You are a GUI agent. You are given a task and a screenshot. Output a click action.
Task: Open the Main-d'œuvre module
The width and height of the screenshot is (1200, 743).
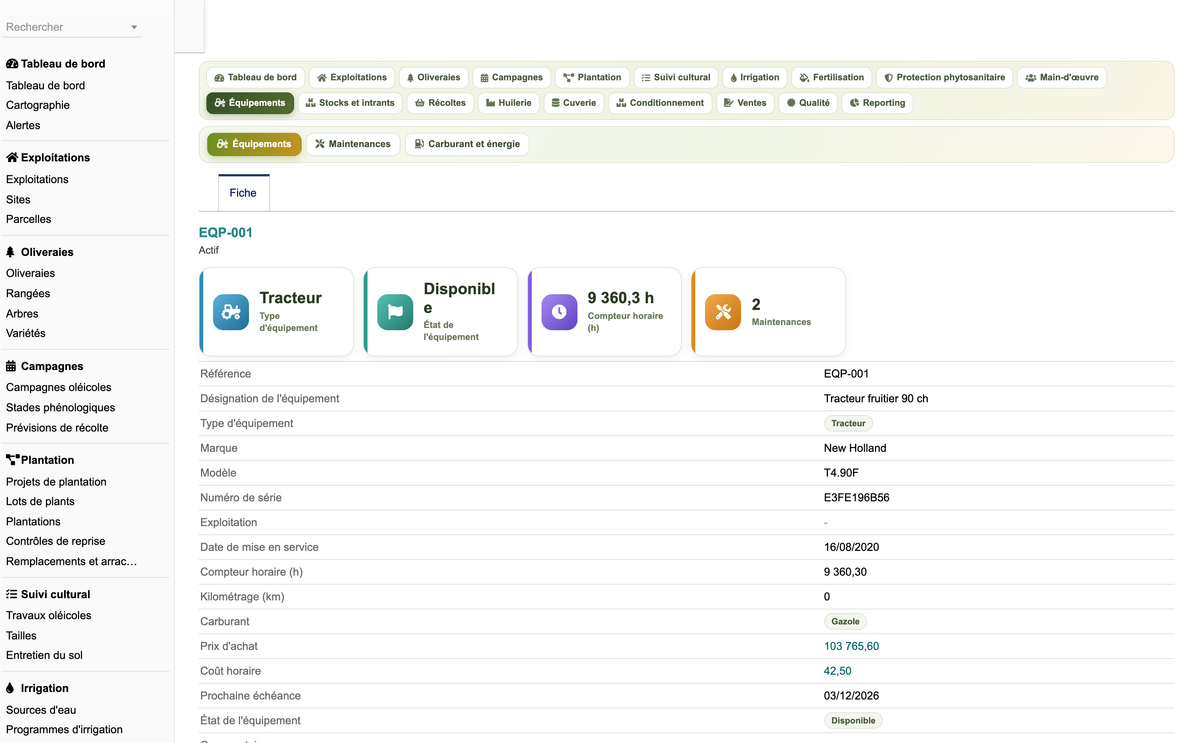[x=1062, y=77]
